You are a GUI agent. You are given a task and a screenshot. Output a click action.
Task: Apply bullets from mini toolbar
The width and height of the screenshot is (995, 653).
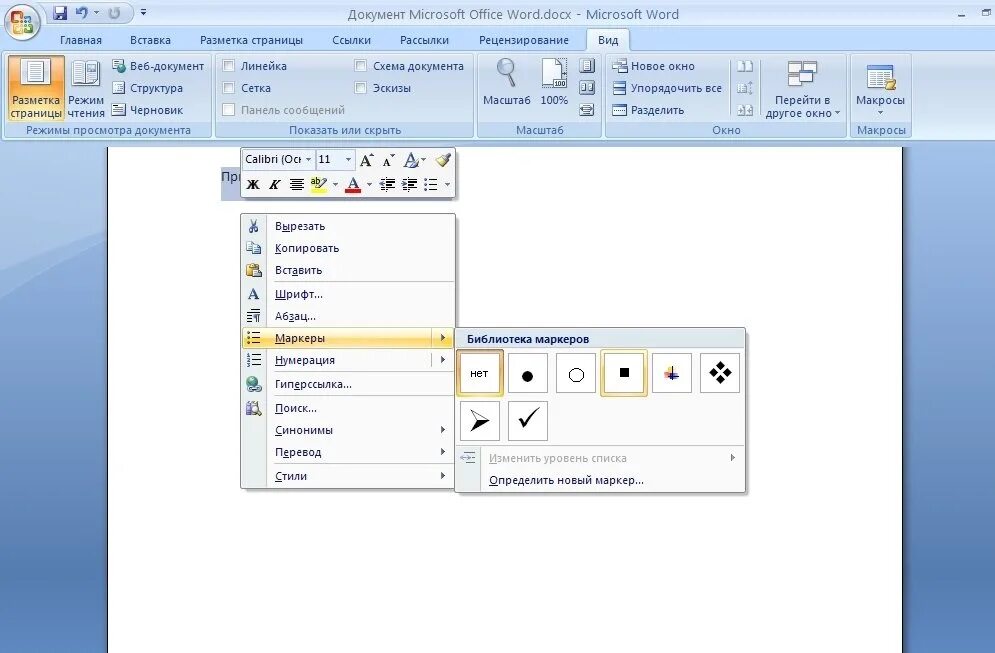coord(431,185)
